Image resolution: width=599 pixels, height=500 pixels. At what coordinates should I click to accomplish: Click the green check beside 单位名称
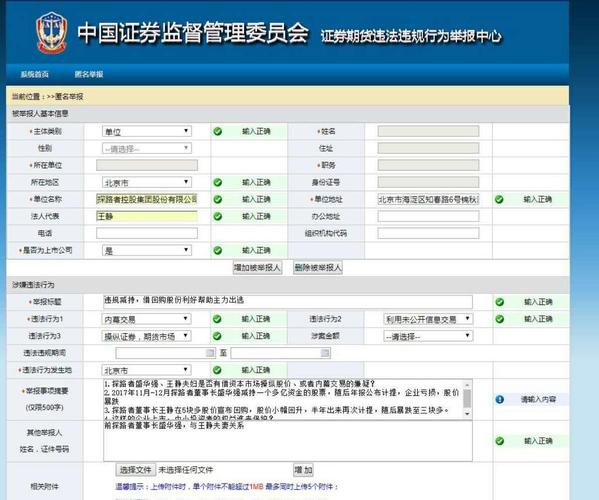tap(218, 199)
